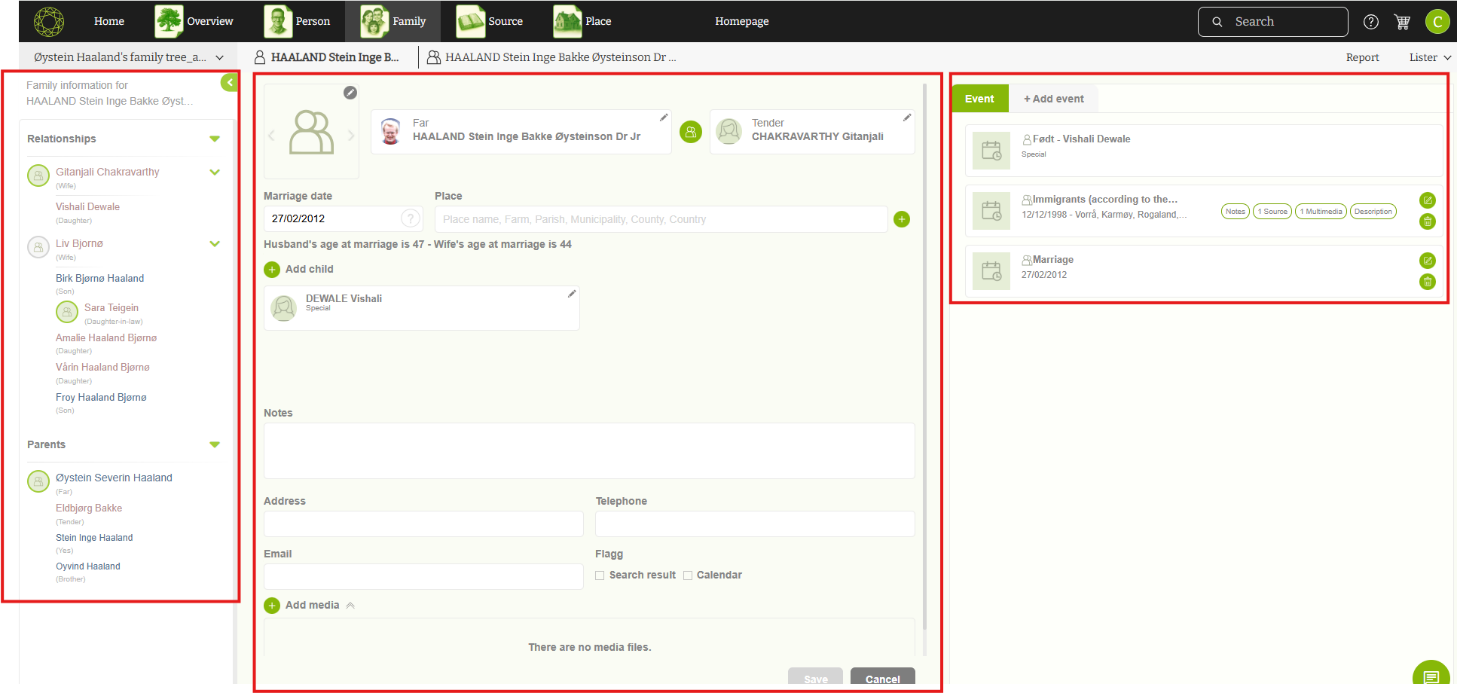Click pencil icon on family photo
Screen dimensions: 1457x693
click(x=350, y=93)
